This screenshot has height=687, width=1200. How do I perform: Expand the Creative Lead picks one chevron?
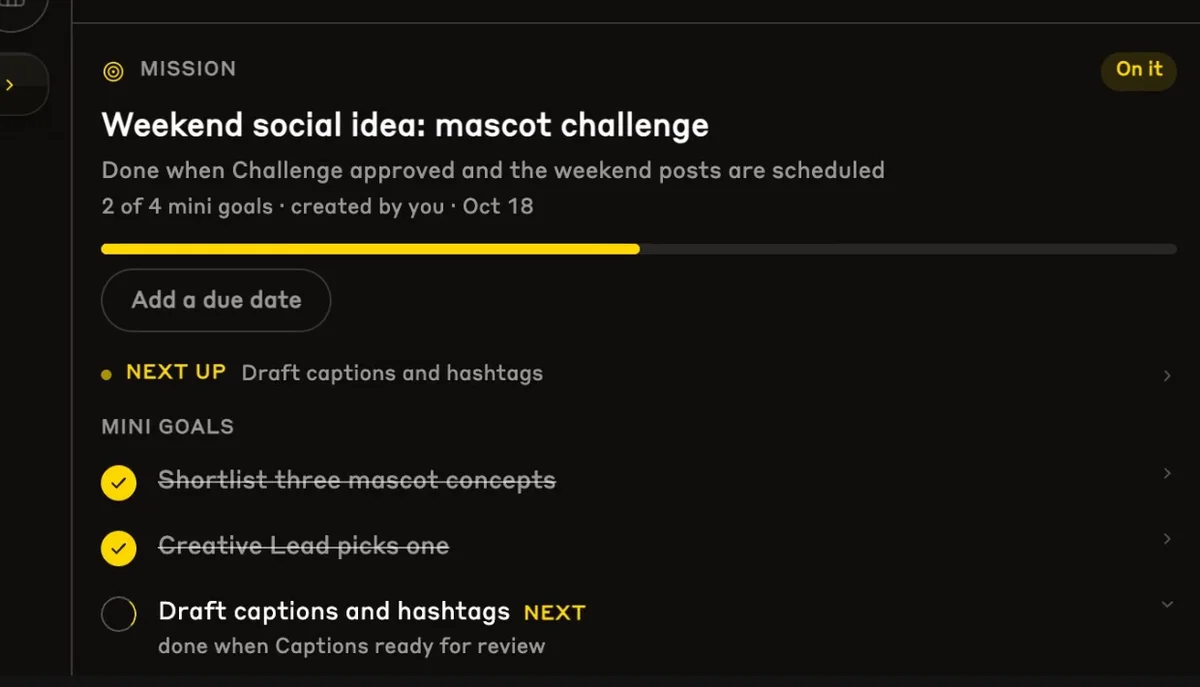tap(1167, 539)
